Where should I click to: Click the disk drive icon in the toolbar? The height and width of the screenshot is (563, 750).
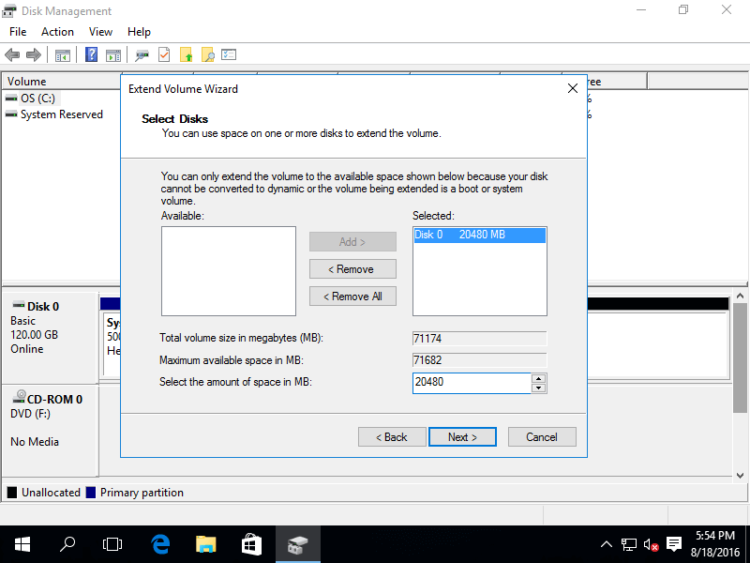(x=142, y=55)
